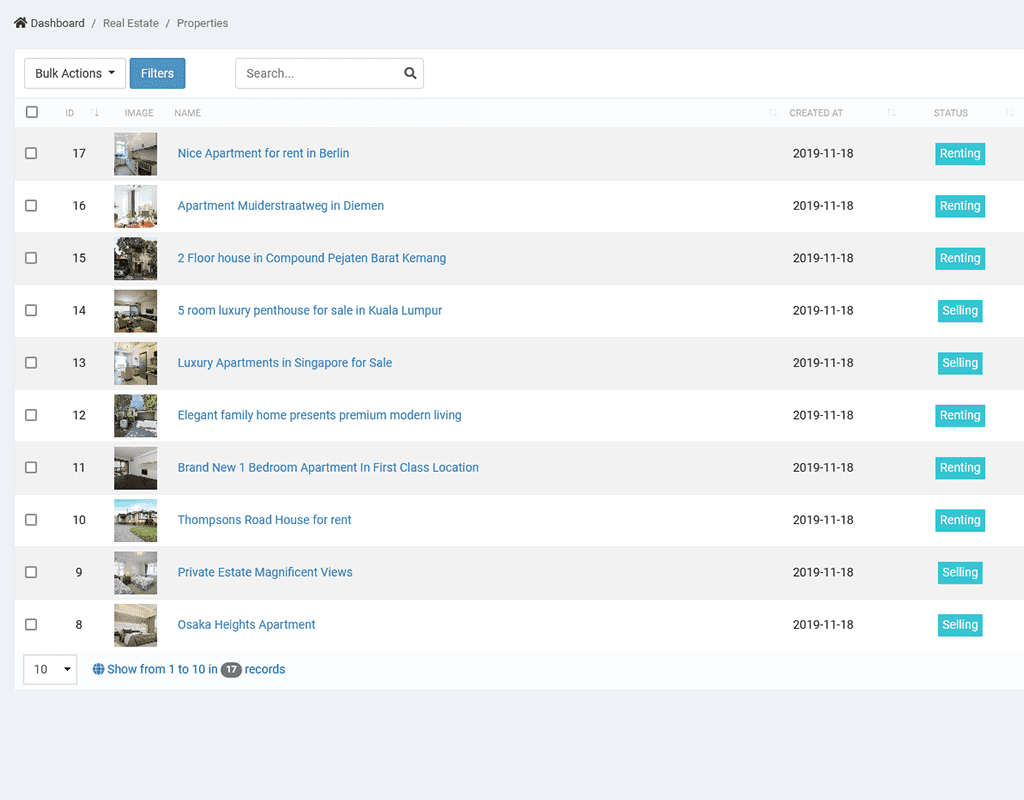Click the Renting status badge for ID 16
Viewport: 1024px width, 800px height.
(959, 206)
